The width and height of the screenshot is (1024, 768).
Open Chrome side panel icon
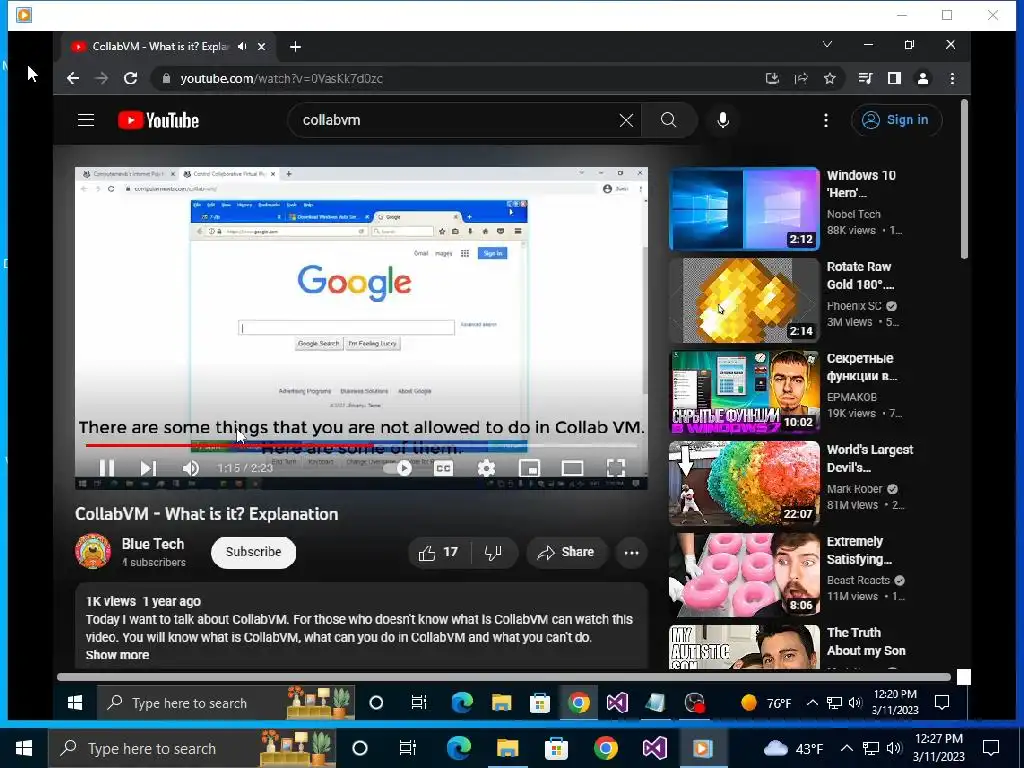[894, 78]
